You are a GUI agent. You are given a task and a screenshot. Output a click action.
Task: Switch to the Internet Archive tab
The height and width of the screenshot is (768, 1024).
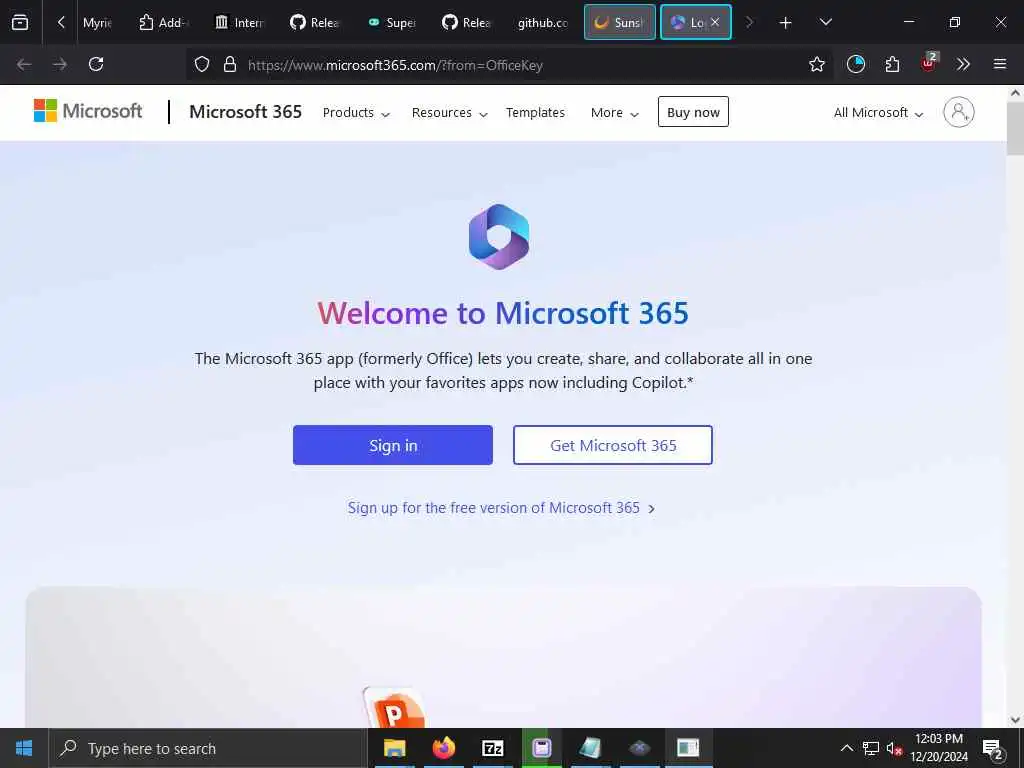tap(240, 23)
